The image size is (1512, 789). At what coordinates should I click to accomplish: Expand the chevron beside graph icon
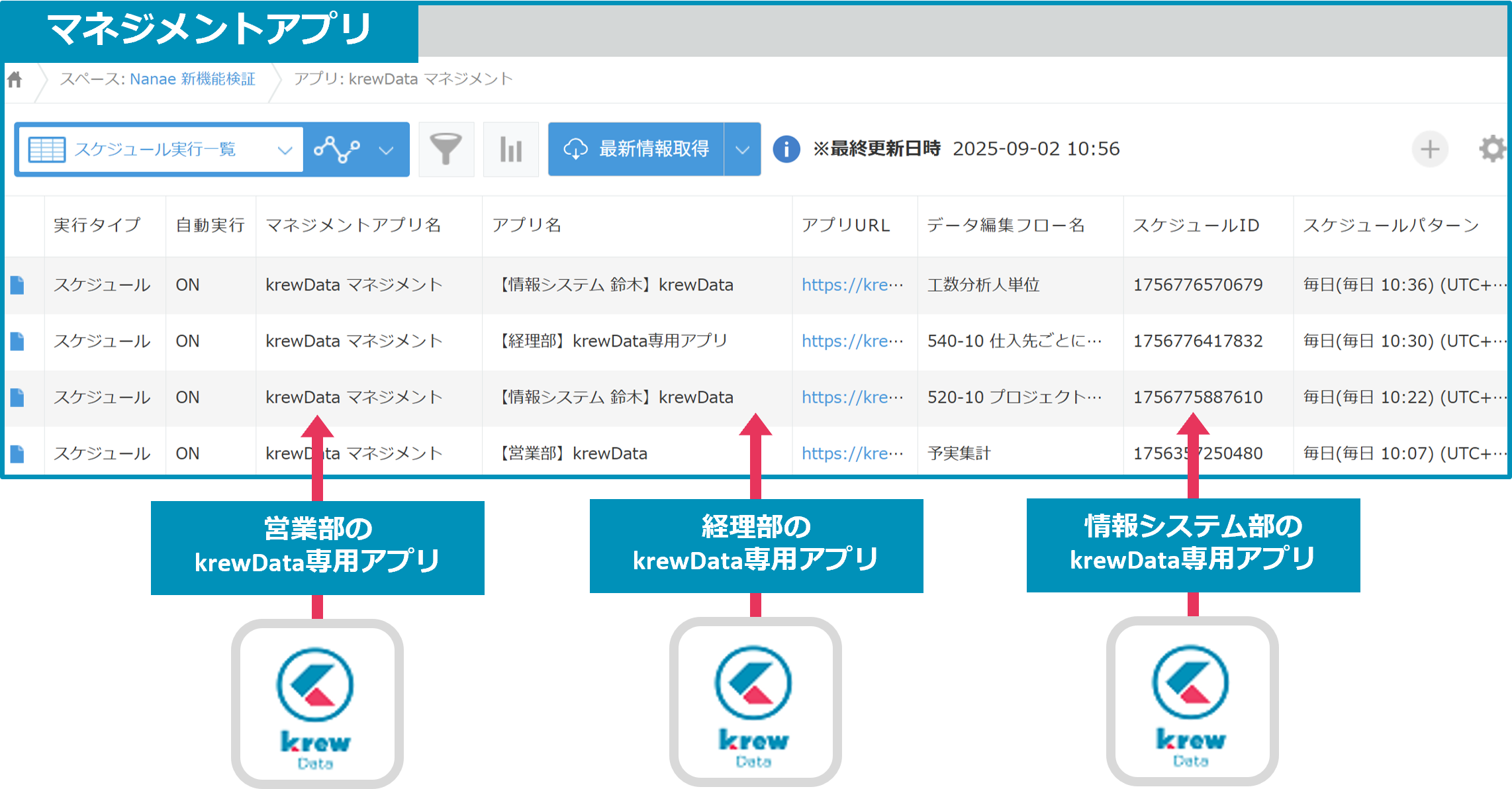point(386,150)
